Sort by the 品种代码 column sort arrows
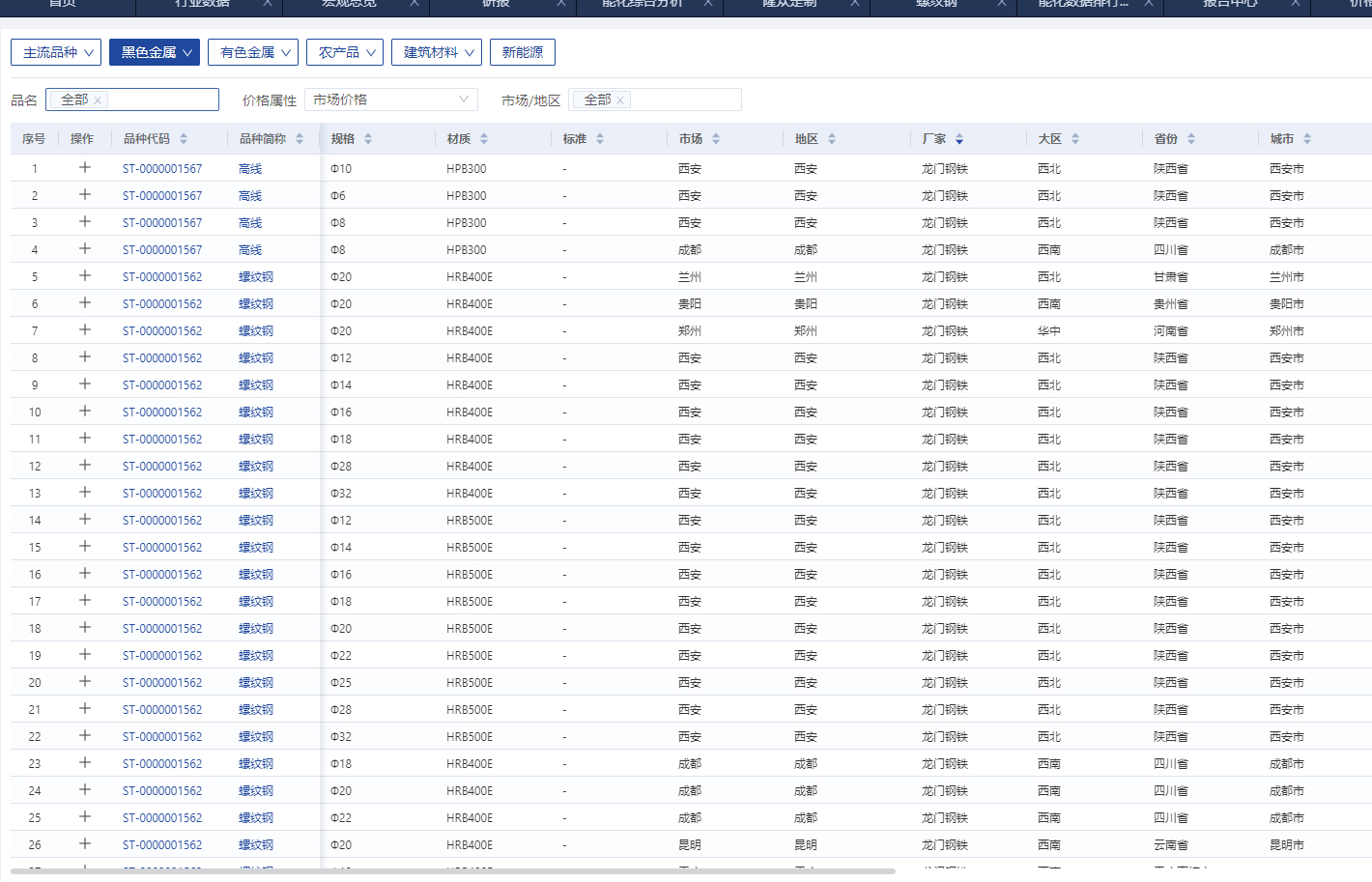Image resolution: width=1372 pixels, height=882 pixels. click(184, 139)
